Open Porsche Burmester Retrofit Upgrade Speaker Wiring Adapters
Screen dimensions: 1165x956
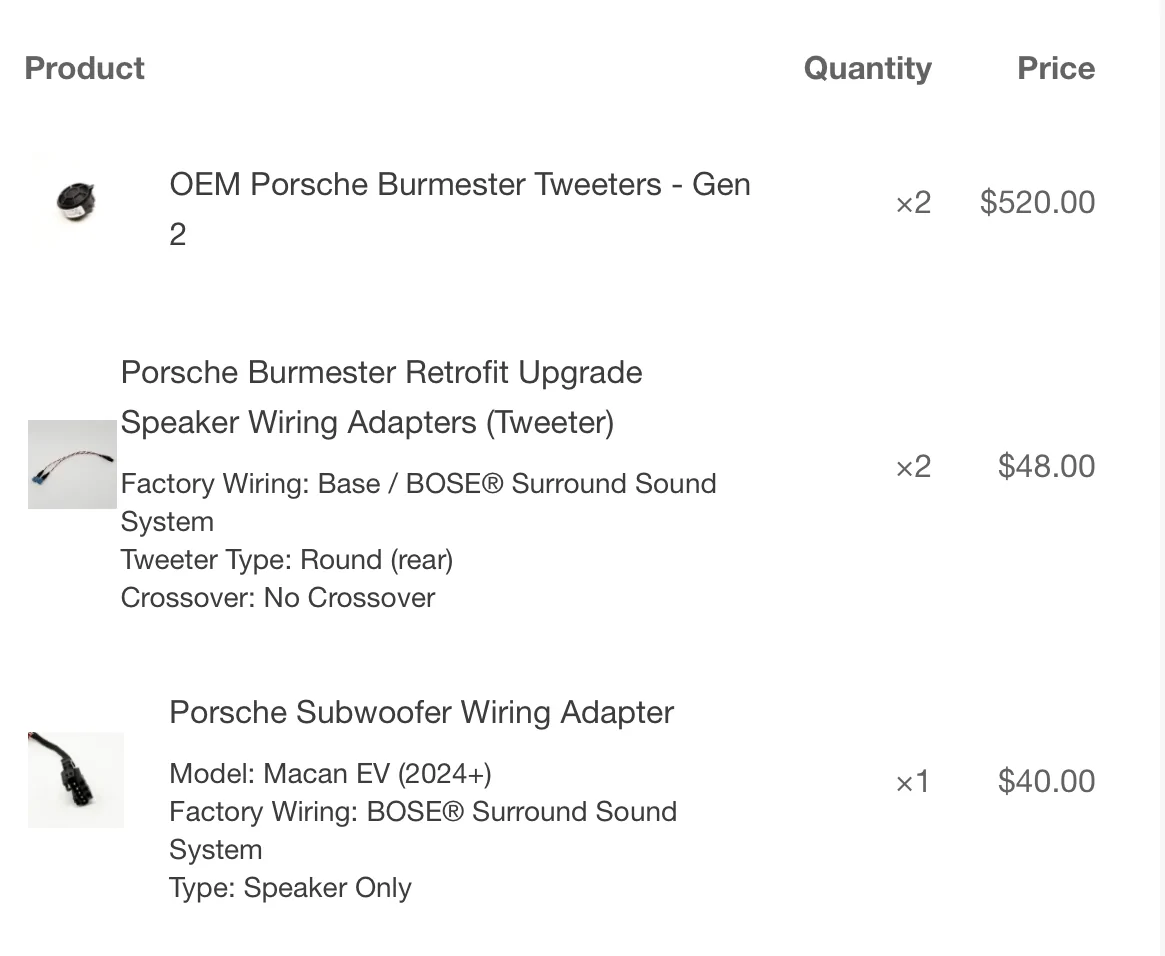(381, 397)
